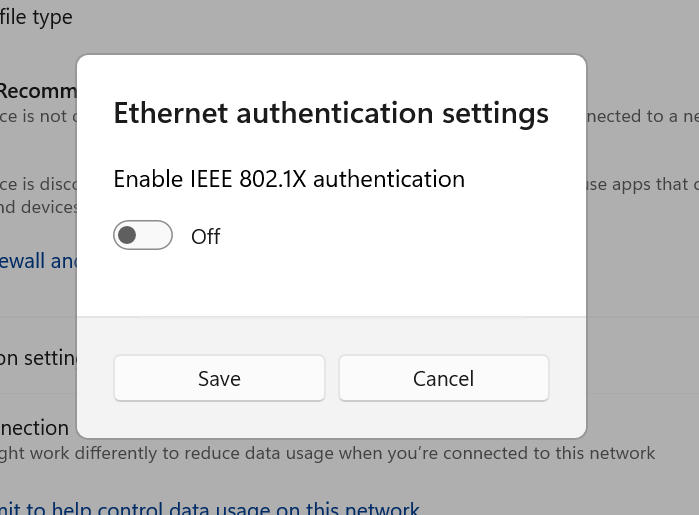
Task: Save the Ethernet authentication settings
Action: coord(219,379)
